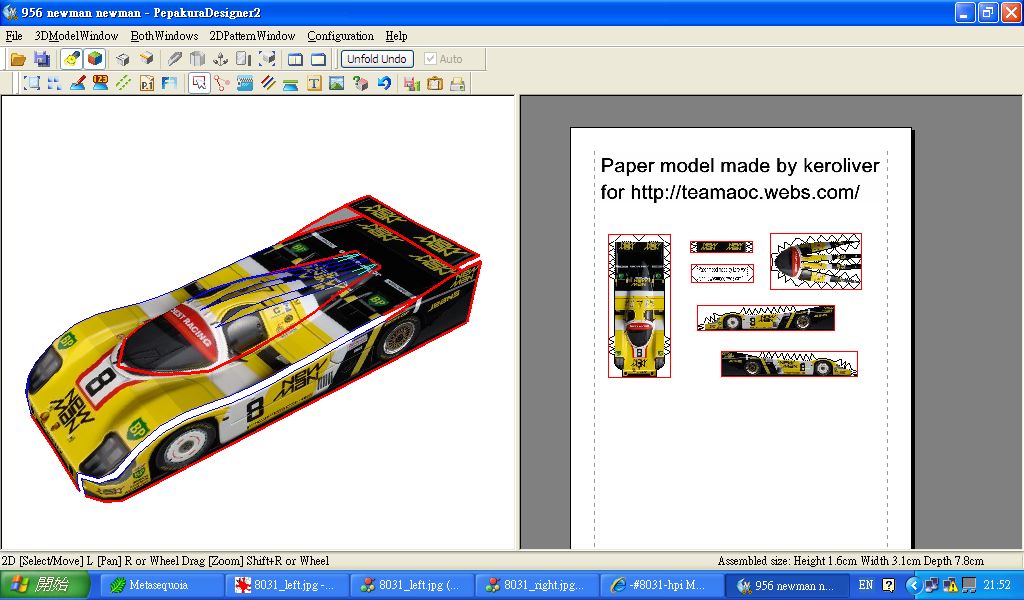The width and height of the screenshot is (1024, 600).
Task: Click the clipboard copy icon
Action: (434, 83)
